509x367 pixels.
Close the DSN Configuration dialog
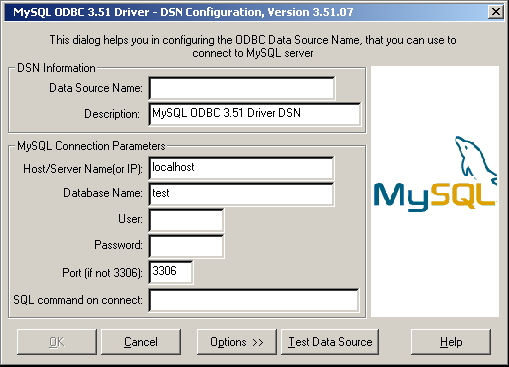click(x=496, y=12)
